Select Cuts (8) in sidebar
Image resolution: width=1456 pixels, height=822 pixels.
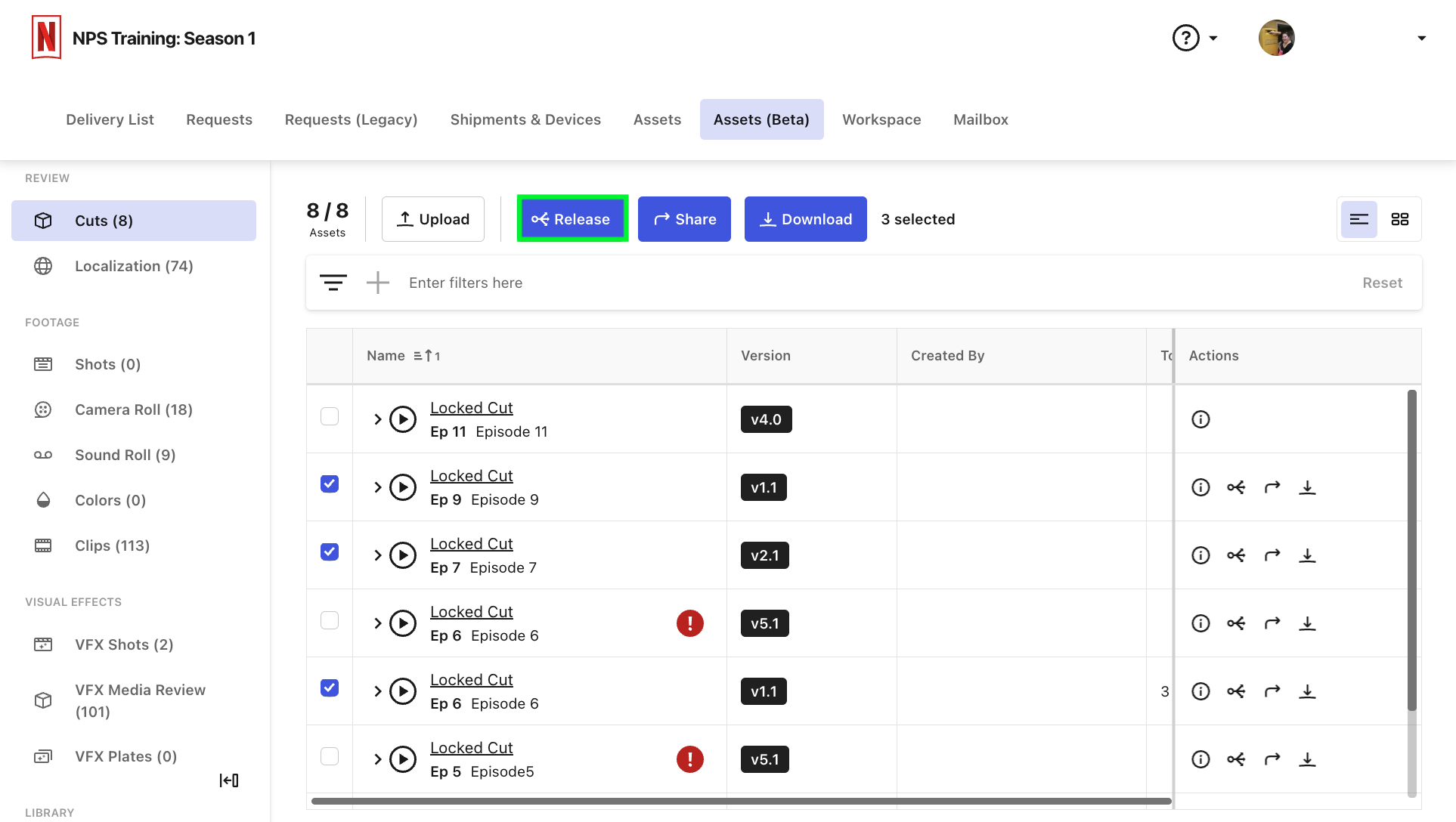(x=134, y=221)
